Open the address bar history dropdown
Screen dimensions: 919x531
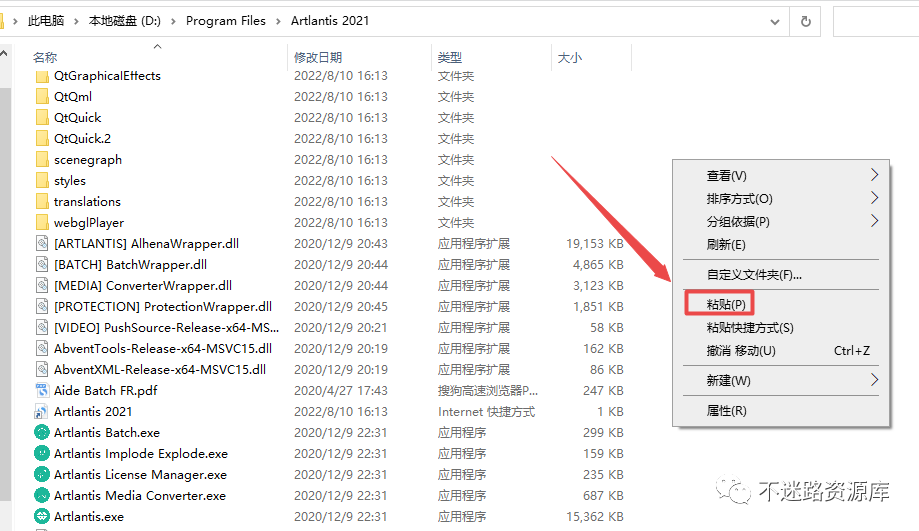click(775, 22)
